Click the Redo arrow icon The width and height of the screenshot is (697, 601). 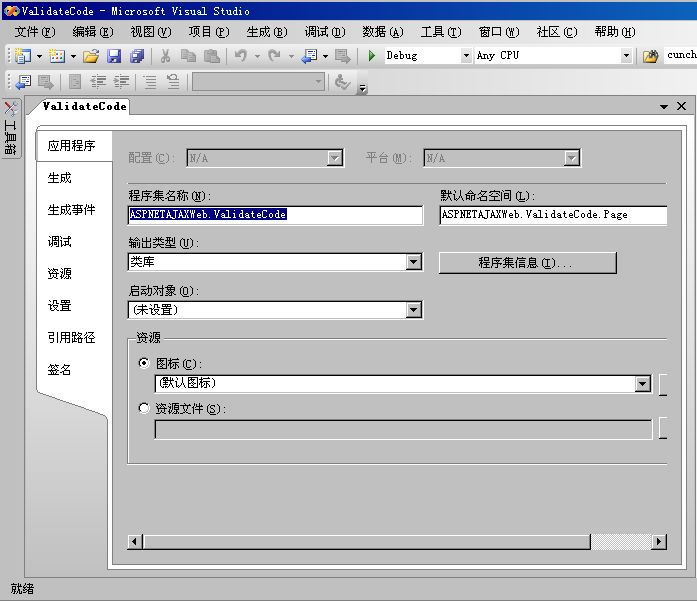(x=274, y=56)
